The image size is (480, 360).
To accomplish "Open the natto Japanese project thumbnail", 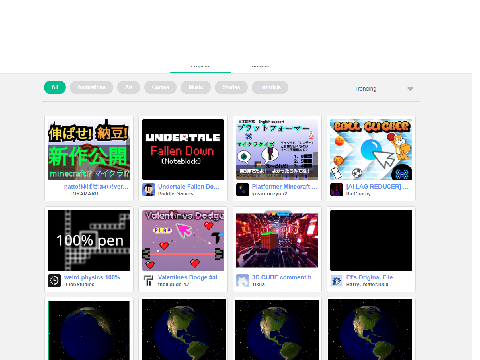I will (89, 149).
